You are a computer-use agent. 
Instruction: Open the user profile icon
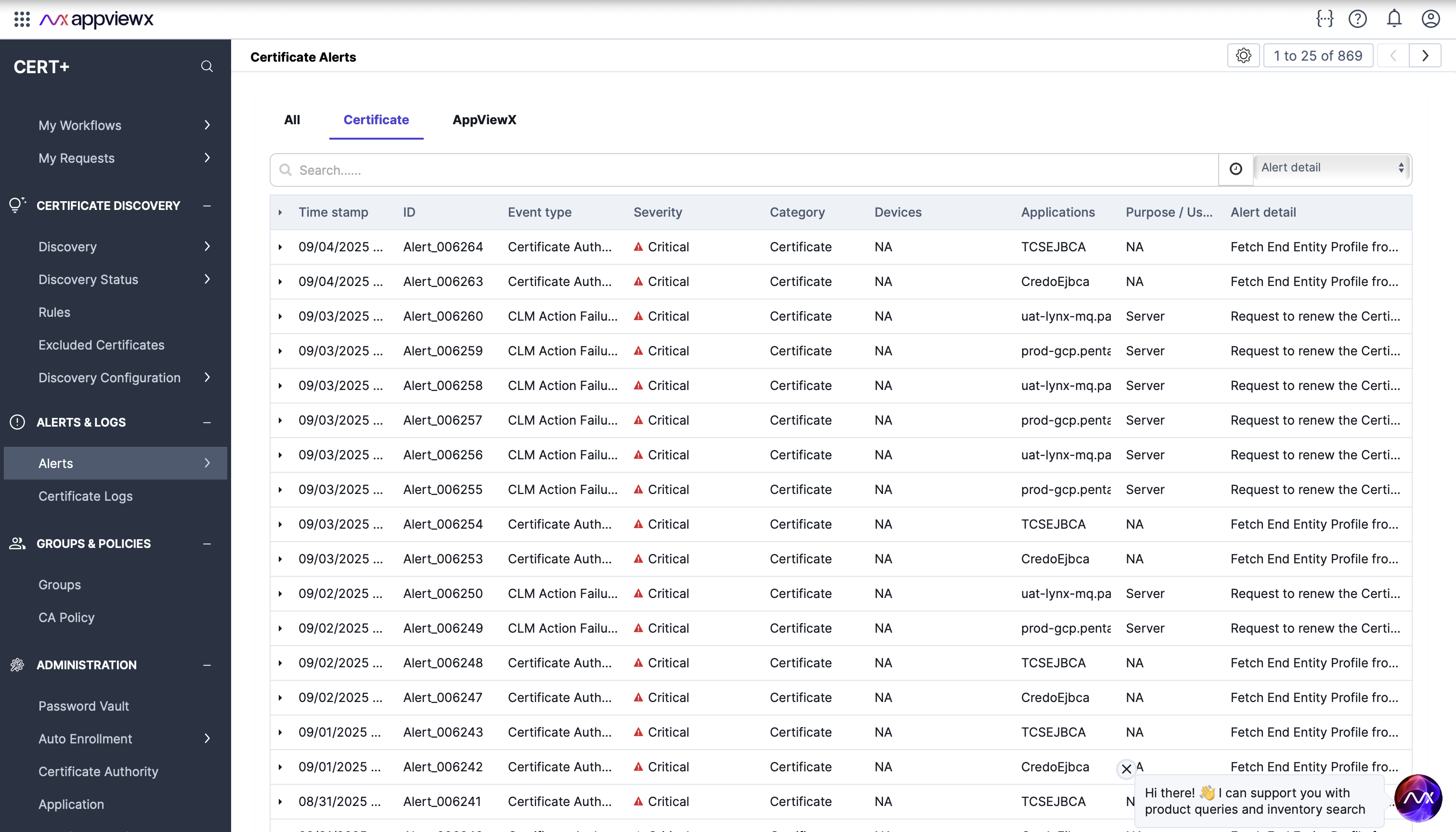pos(1430,19)
